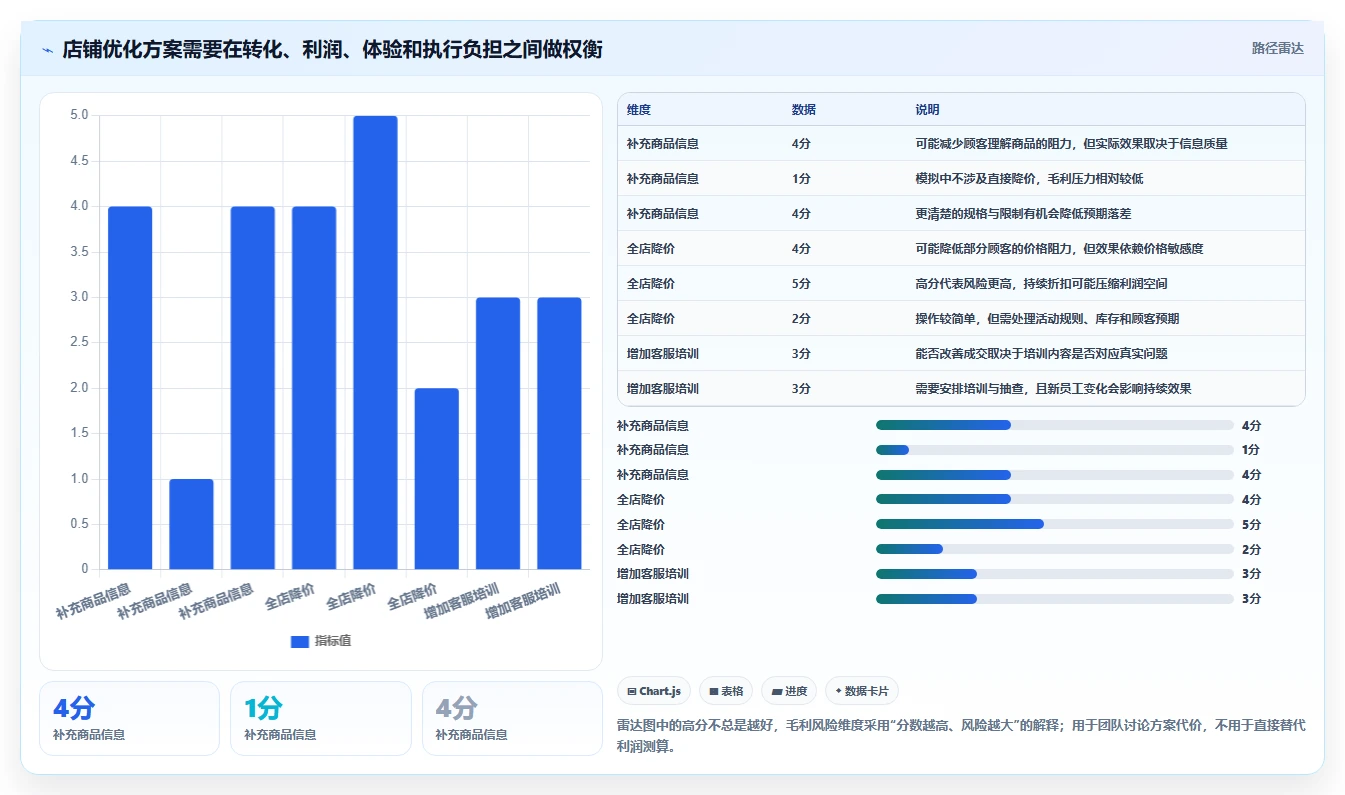Image resolution: width=1345 pixels, height=795 pixels.
Task: Select row 更清楚的规格与限制有机会降低预期落差
Action: point(961,213)
